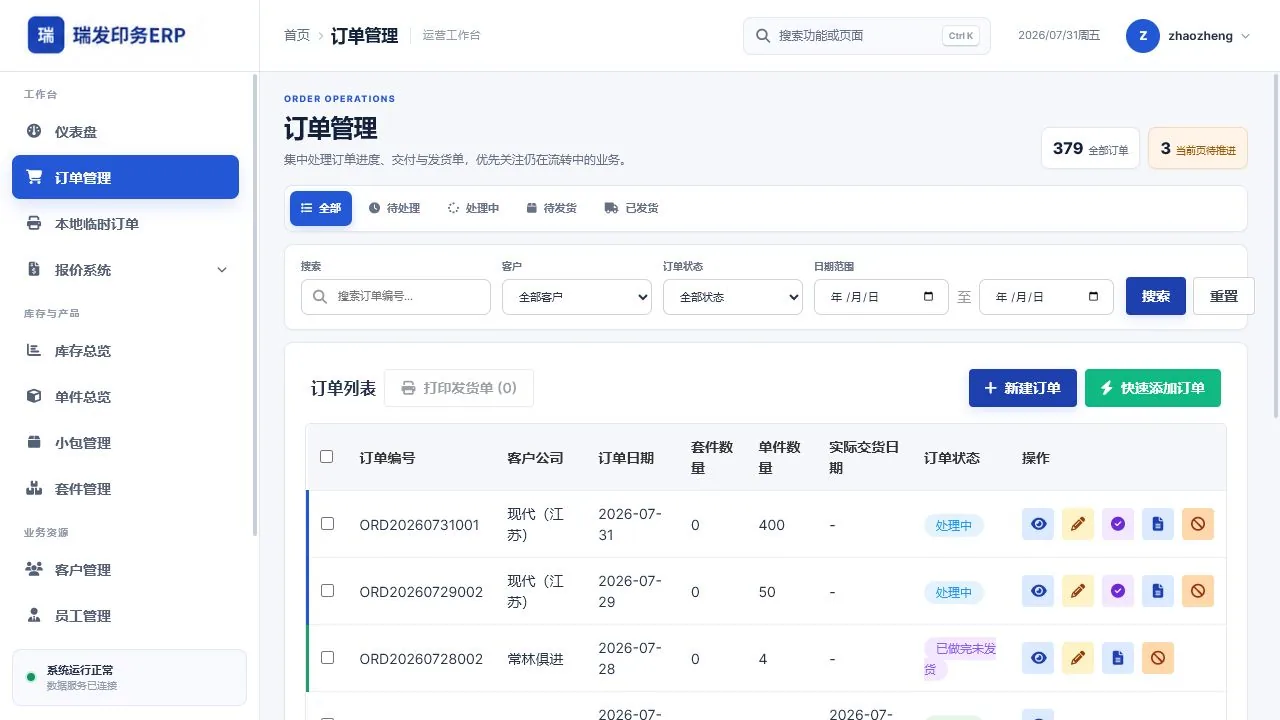Switch to the 全部 tab
This screenshot has width=1280, height=720.
coord(321,208)
